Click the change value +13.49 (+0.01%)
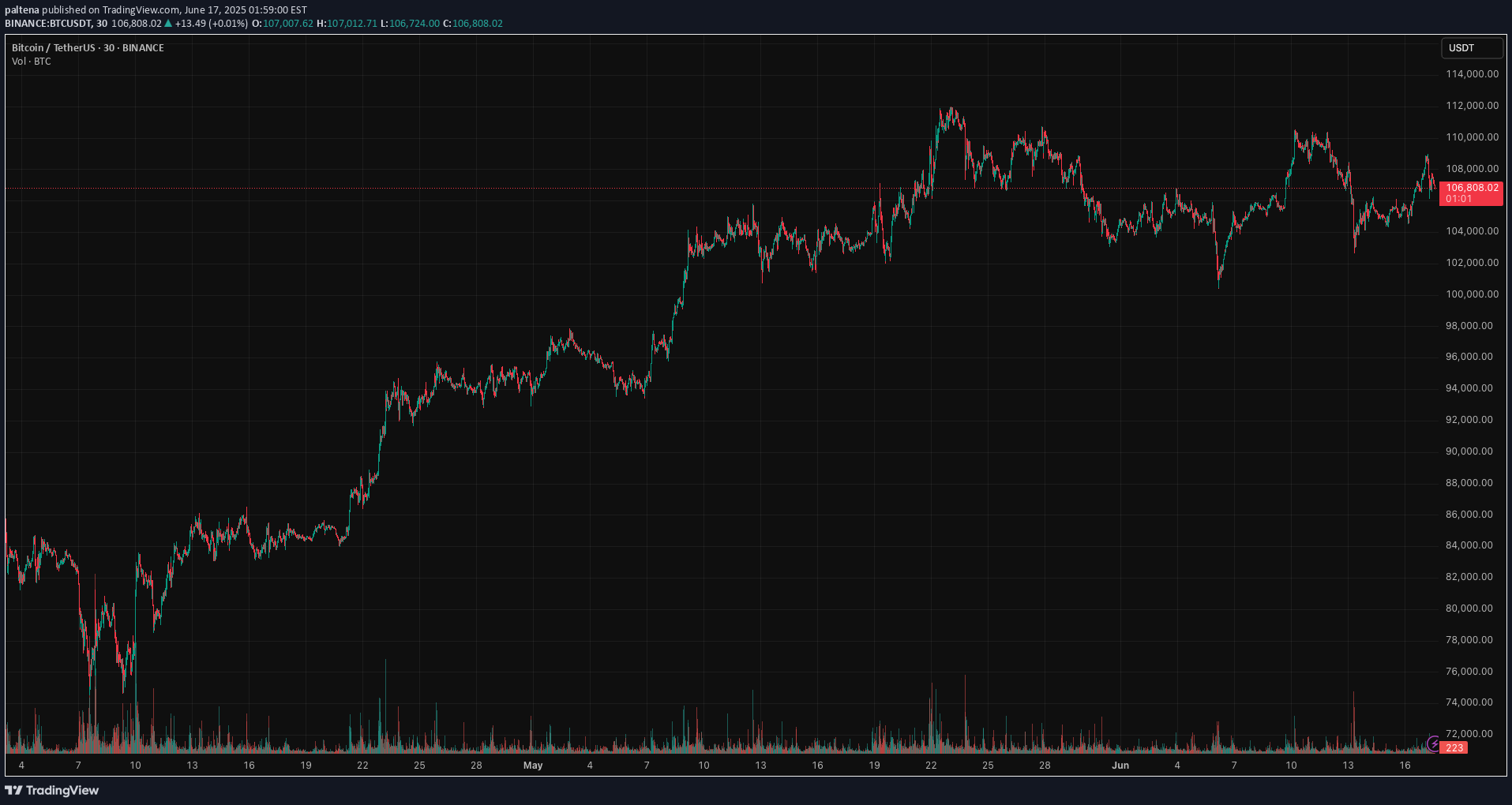1512x805 pixels. 212,24
